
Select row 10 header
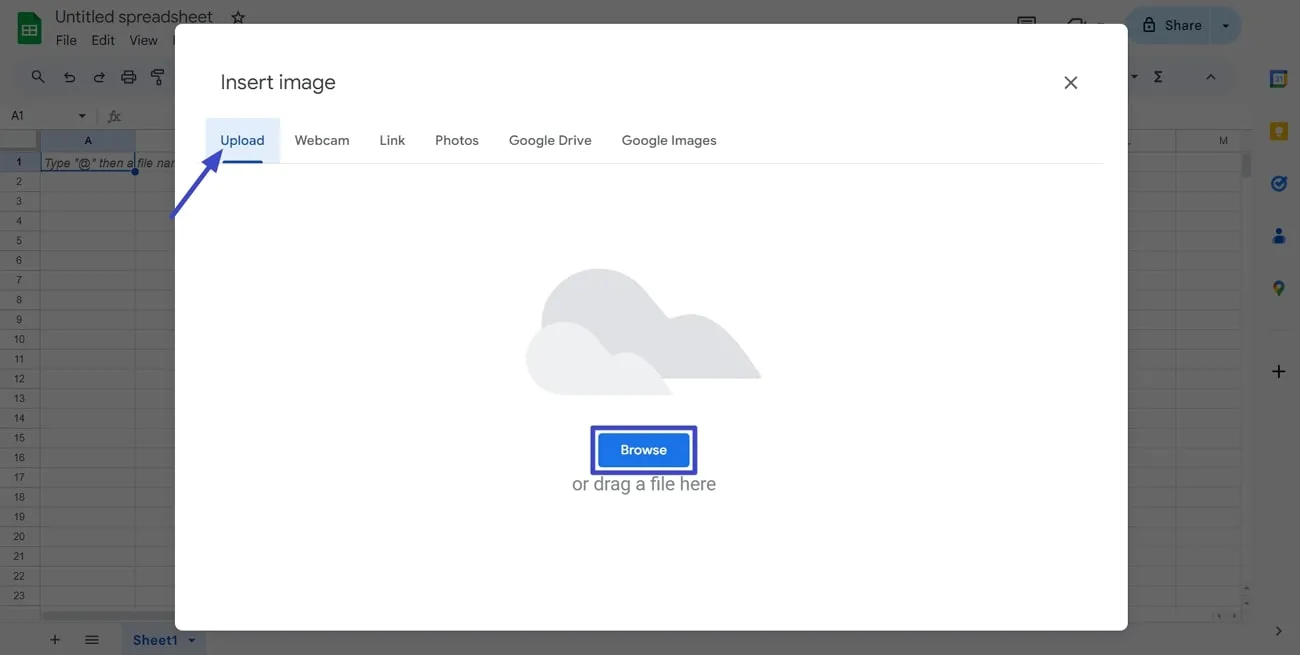click(x=19, y=339)
